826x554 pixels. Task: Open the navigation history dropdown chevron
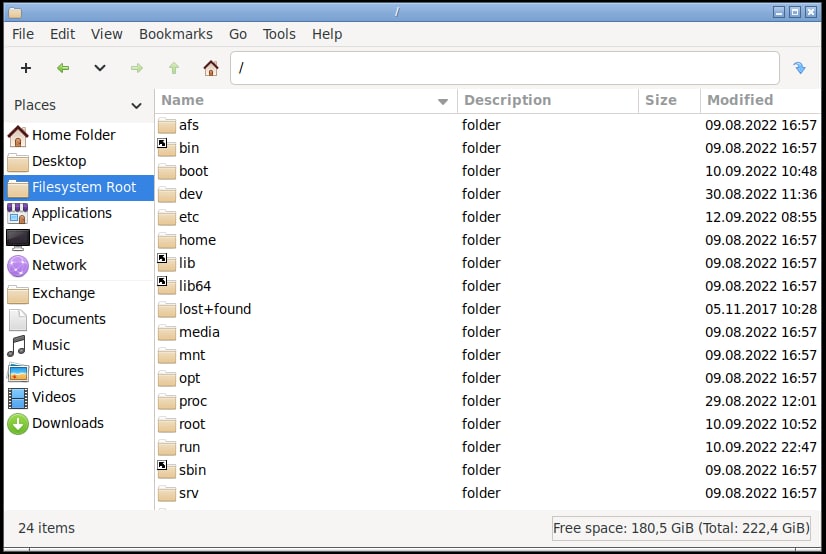tap(100, 68)
